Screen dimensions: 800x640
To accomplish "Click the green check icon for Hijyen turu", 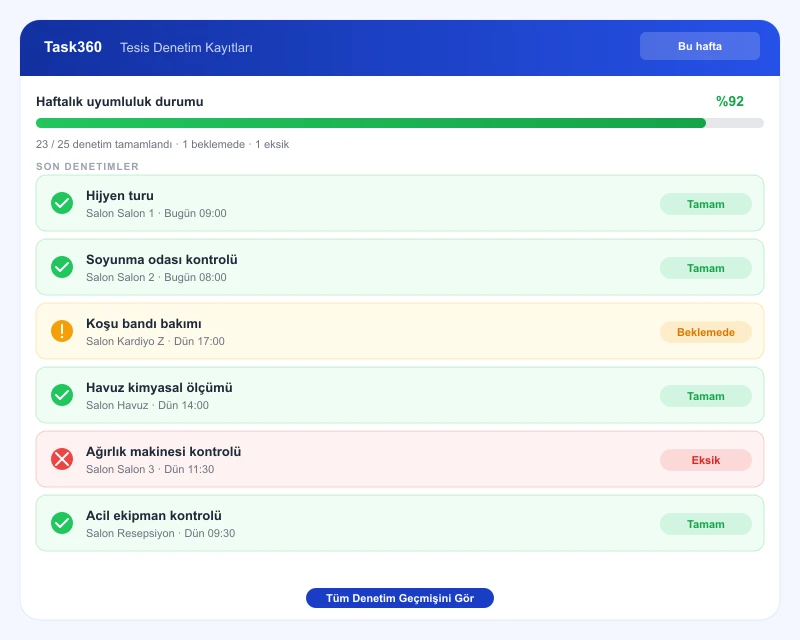I will (62, 203).
